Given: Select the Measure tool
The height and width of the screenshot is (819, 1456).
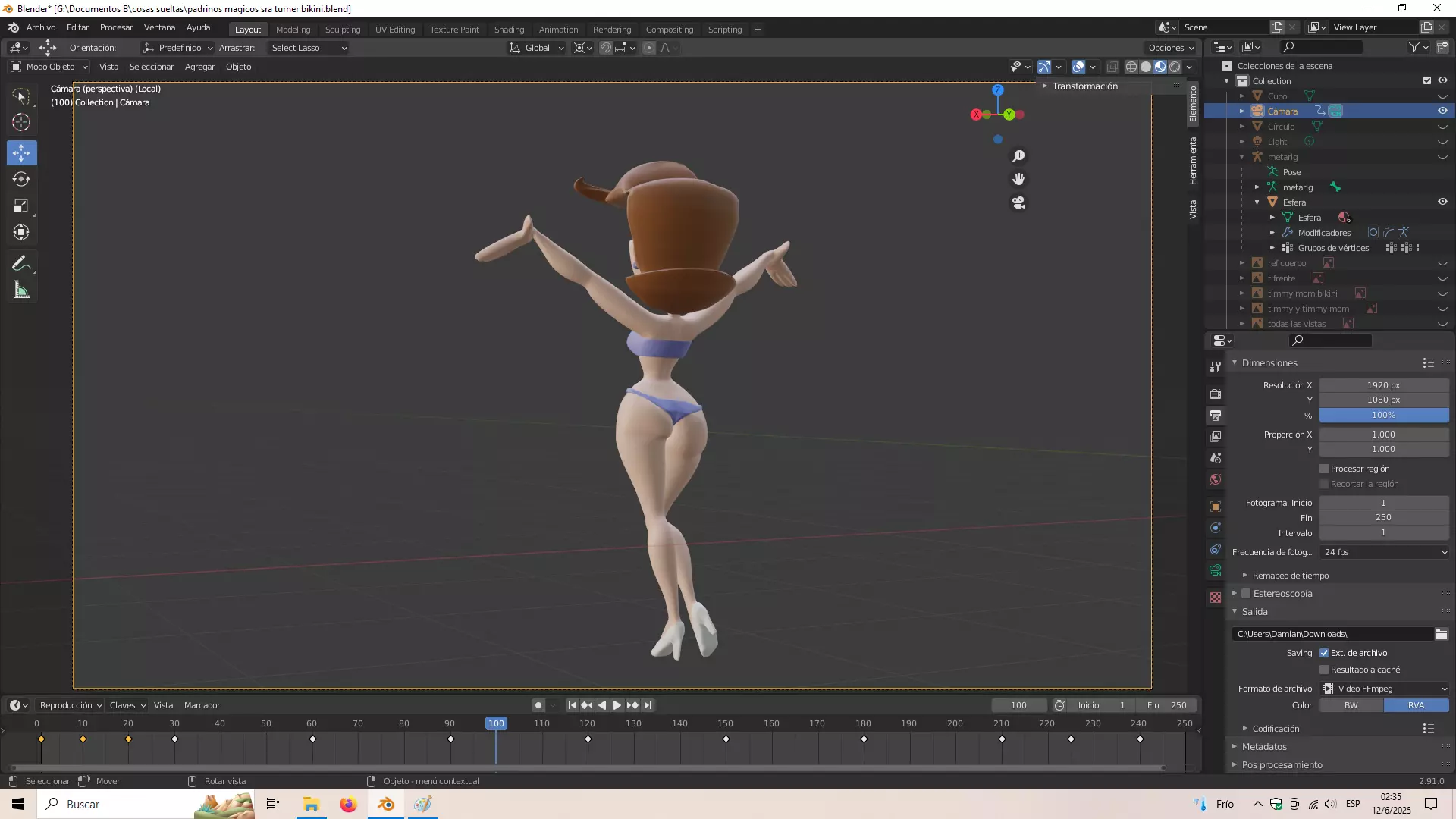Looking at the screenshot, I should 21,290.
